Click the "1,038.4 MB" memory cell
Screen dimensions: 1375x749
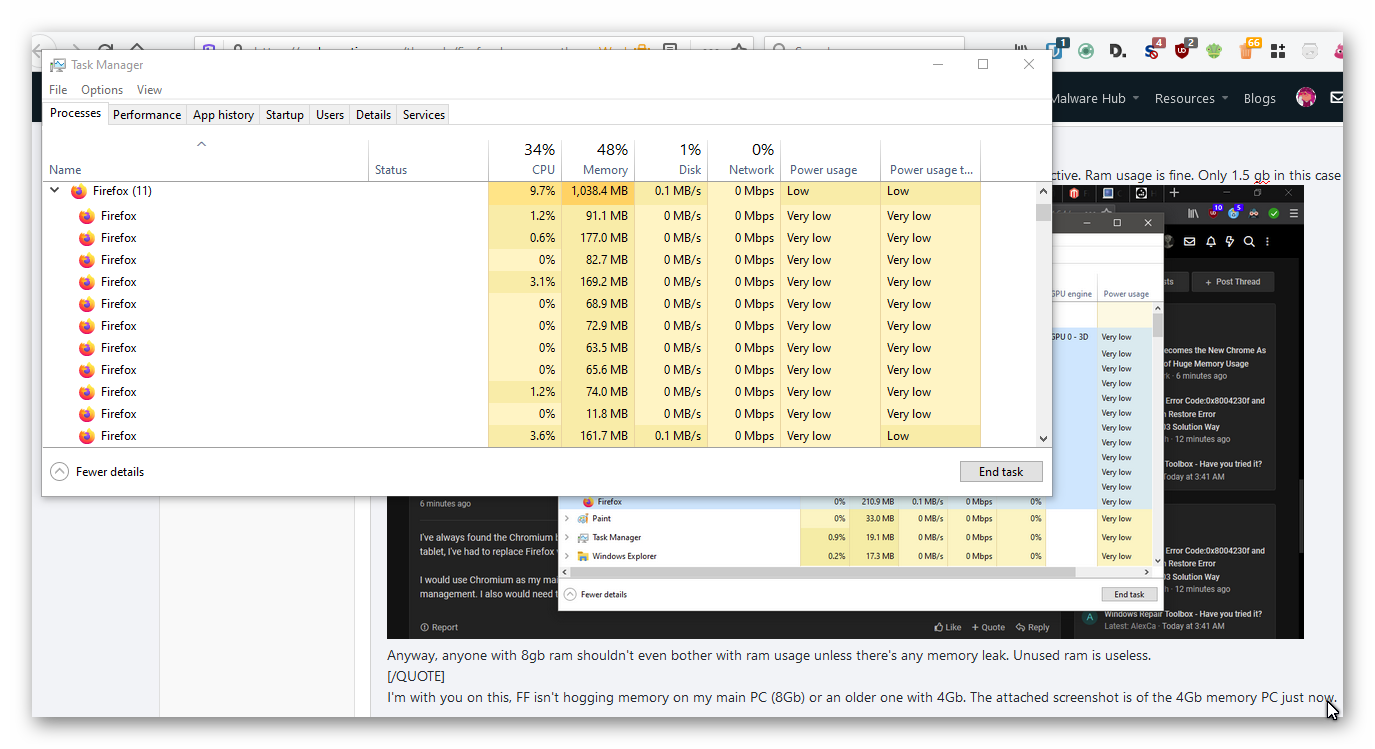point(599,191)
